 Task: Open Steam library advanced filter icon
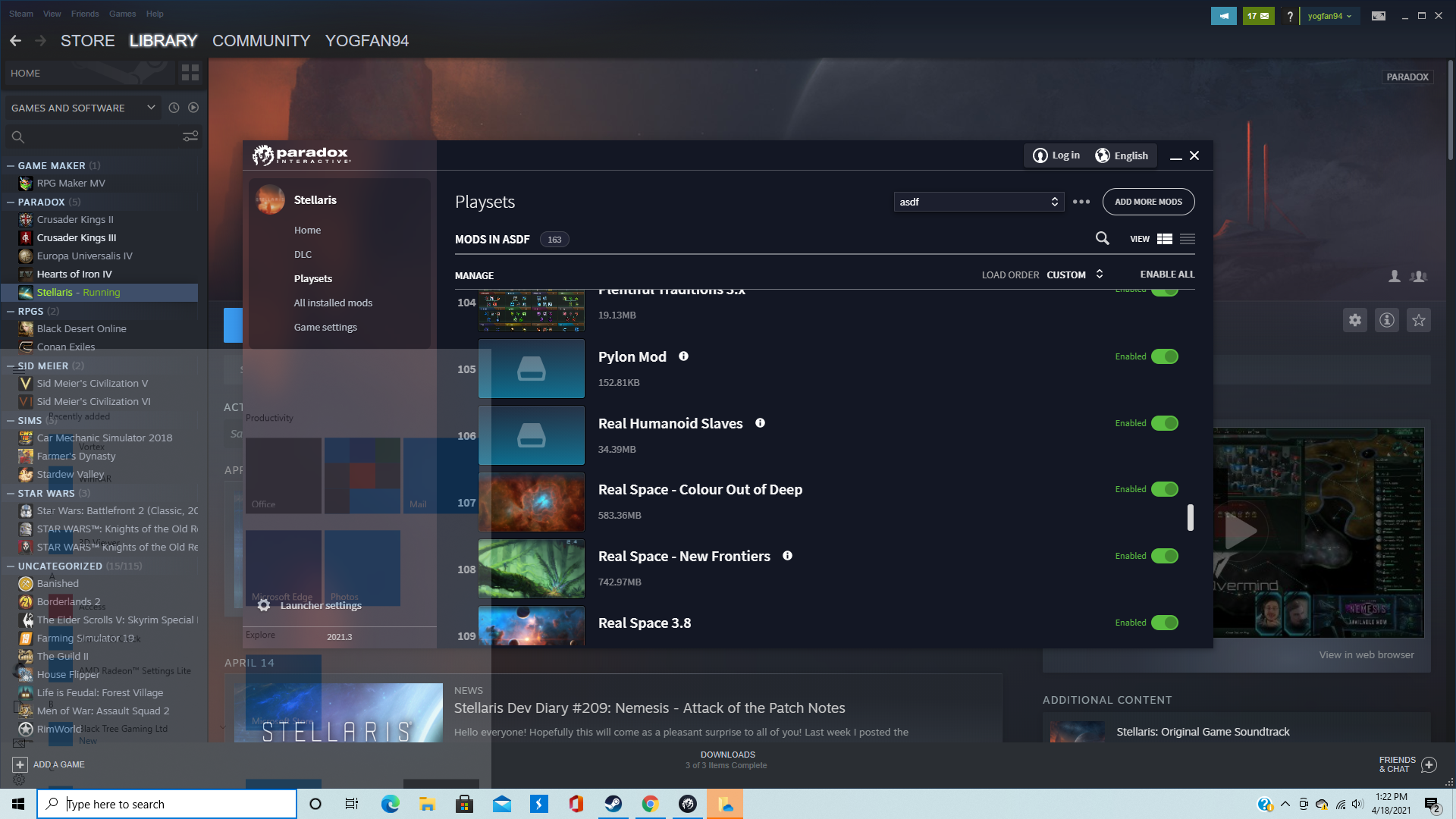point(190,136)
